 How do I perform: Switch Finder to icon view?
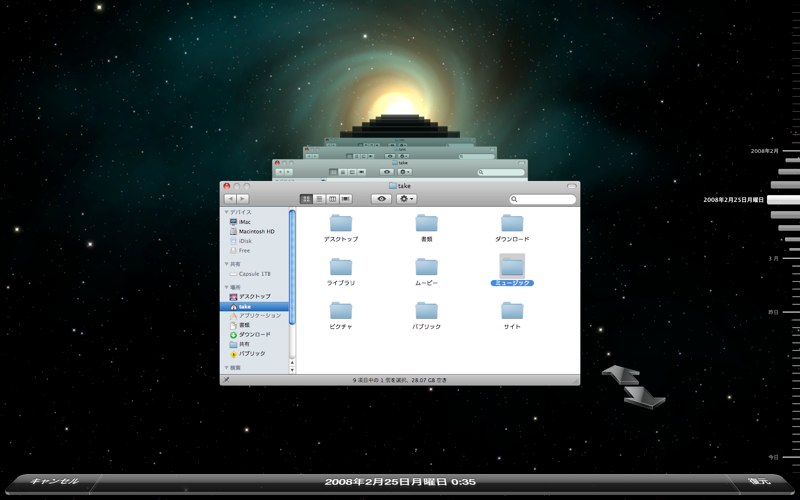tap(307, 199)
